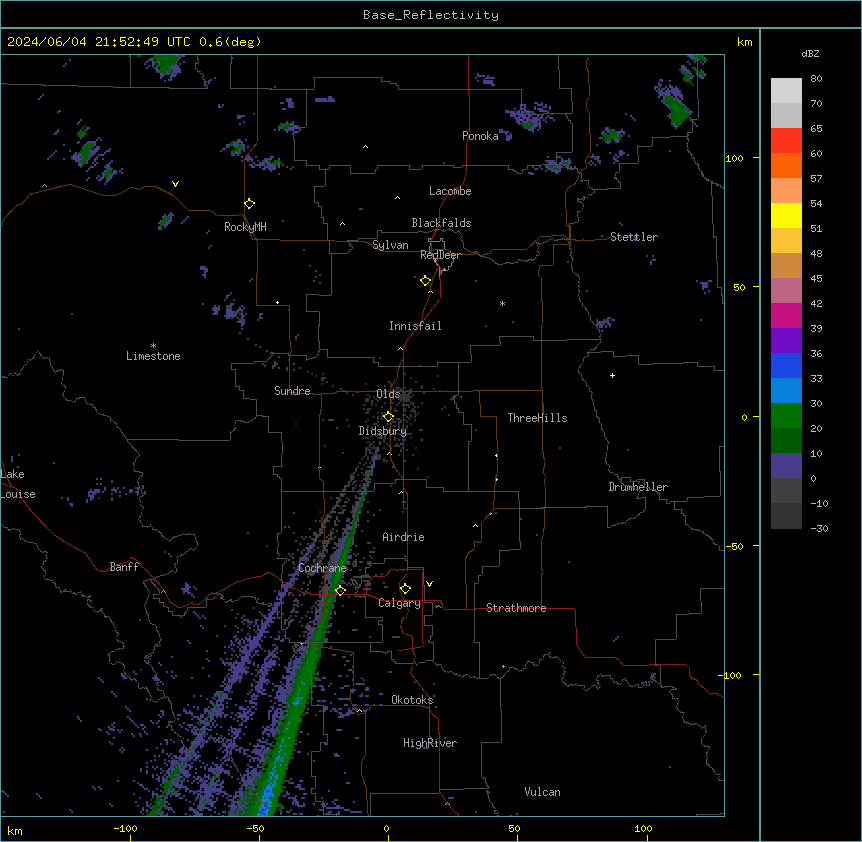Screen dimensions: 862x842
Task: Select the Olds label
Action: [x=388, y=394]
